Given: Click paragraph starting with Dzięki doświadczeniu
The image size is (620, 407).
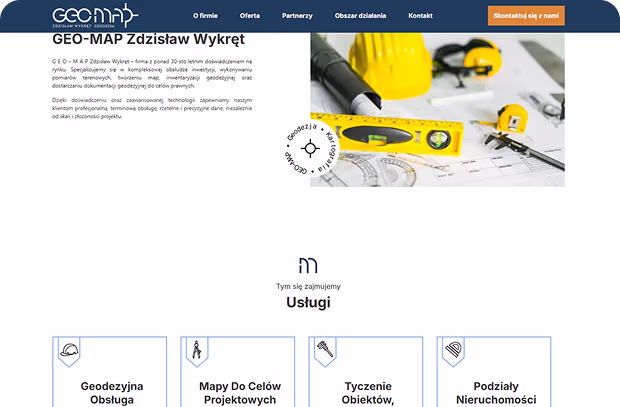Looking at the screenshot, I should tap(152, 108).
